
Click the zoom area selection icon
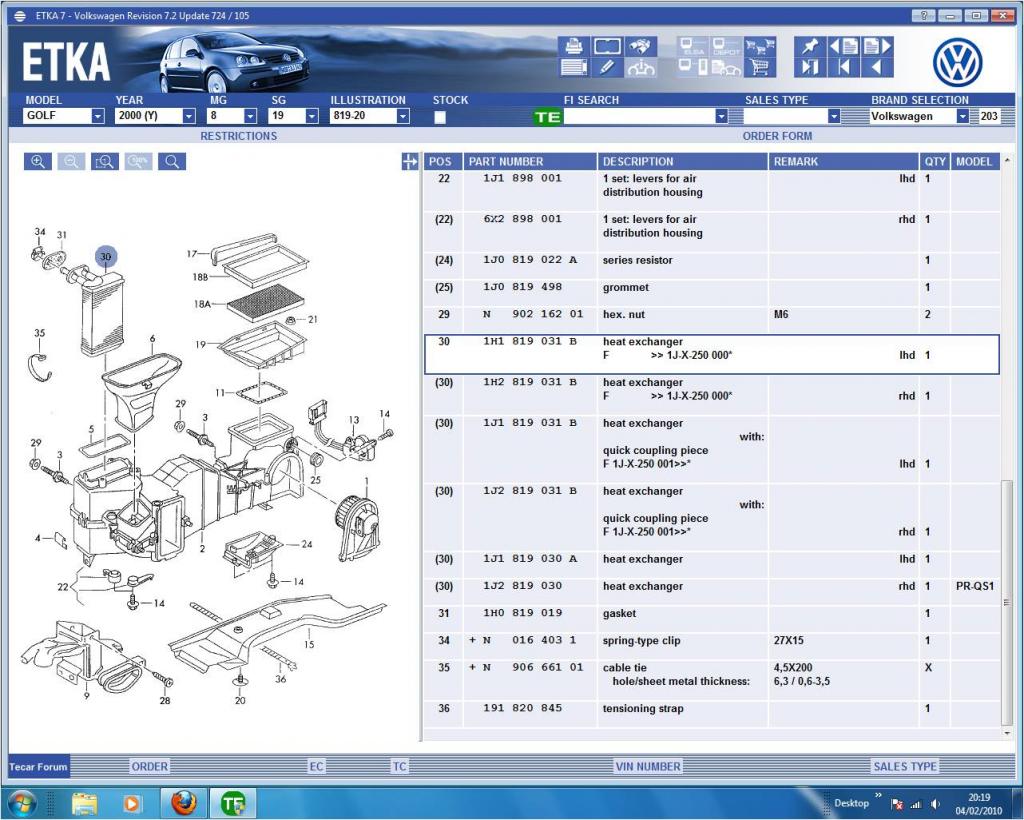[x=105, y=161]
